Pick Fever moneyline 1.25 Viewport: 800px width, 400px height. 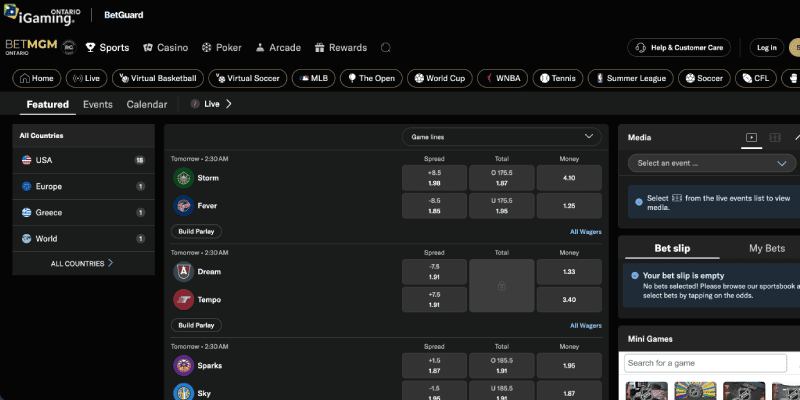point(569,206)
